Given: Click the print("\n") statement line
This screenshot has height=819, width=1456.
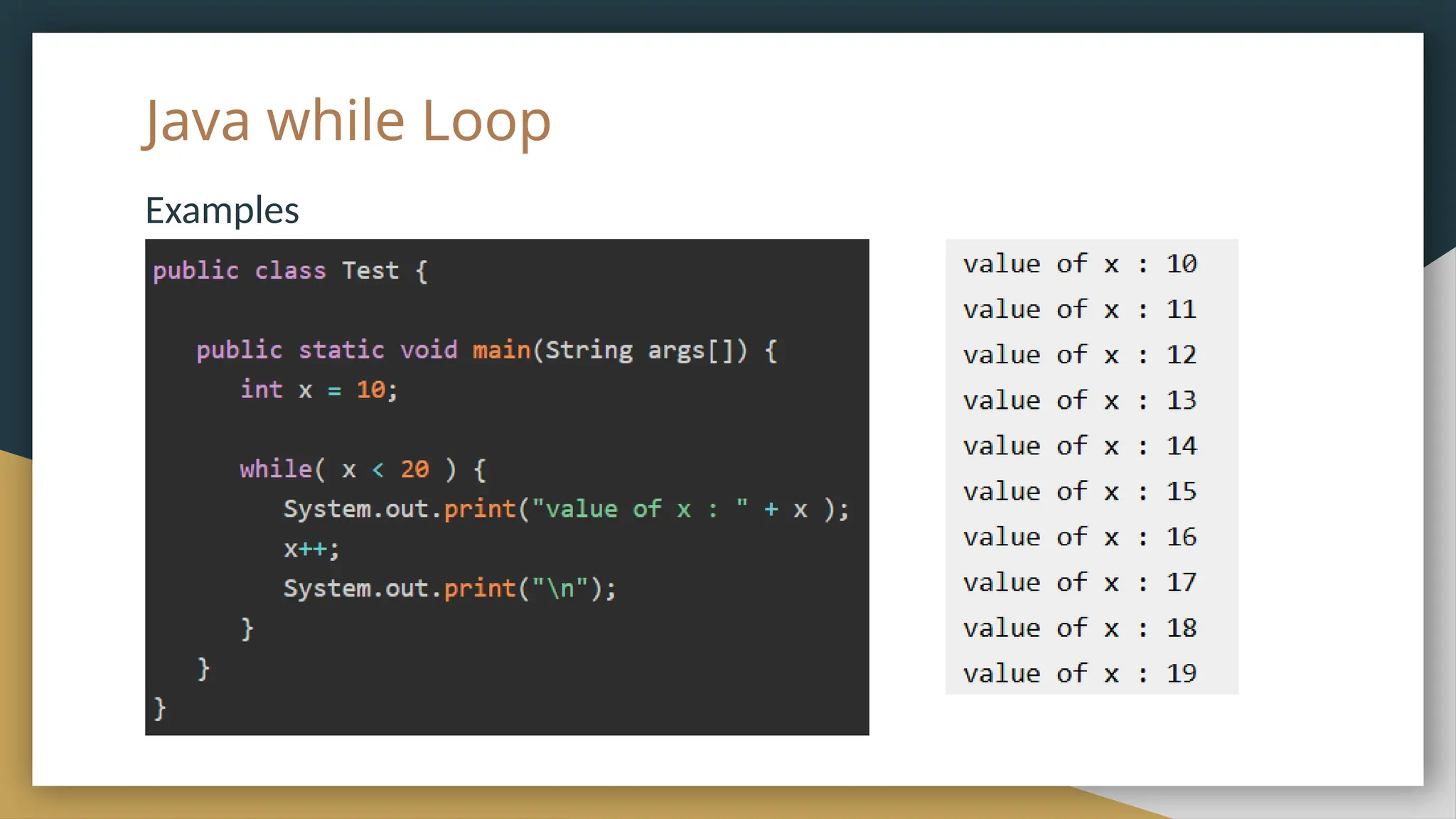Looking at the screenshot, I should pos(449,589).
